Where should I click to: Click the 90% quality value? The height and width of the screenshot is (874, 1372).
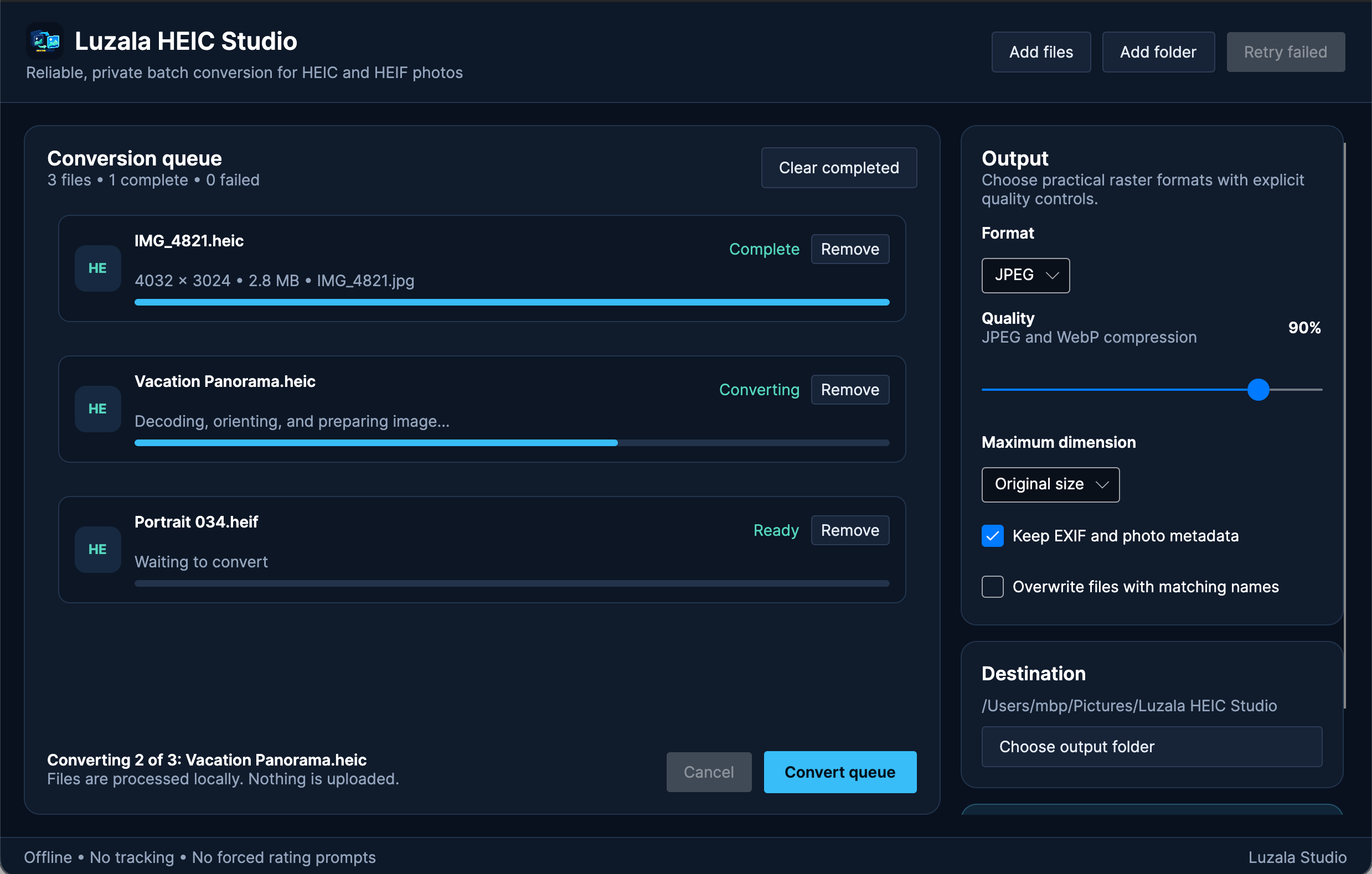pos(1304,328)
